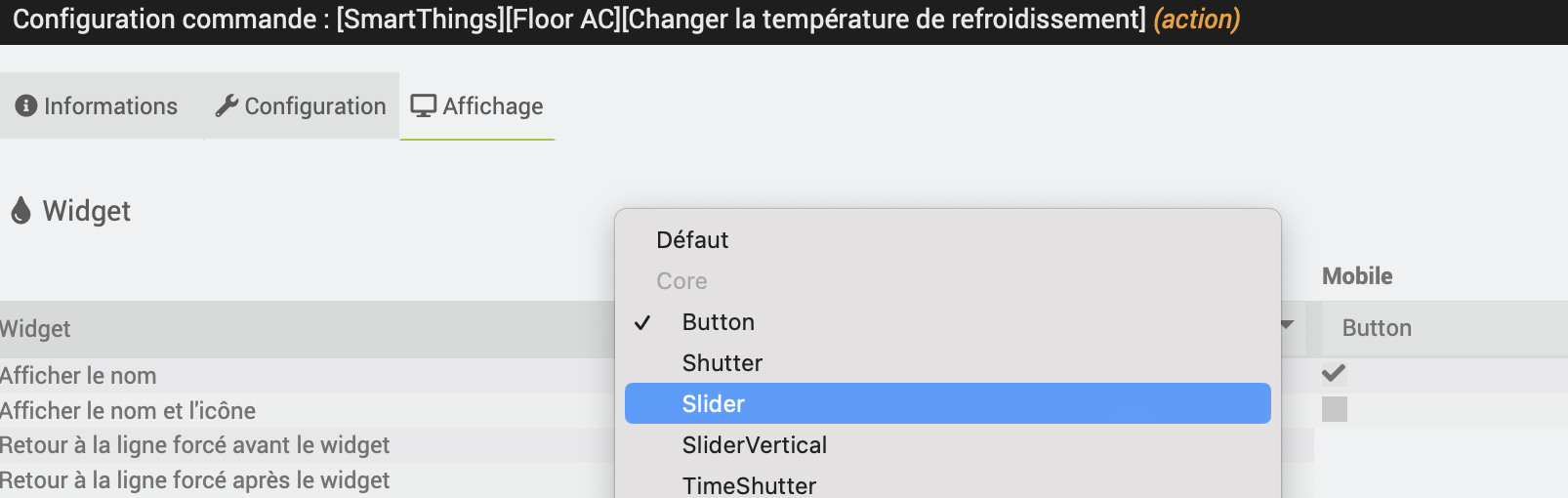The height and width of the screenshot is (498, 1568).
Task: Select the Défaut option
Action: coord(947,240)
